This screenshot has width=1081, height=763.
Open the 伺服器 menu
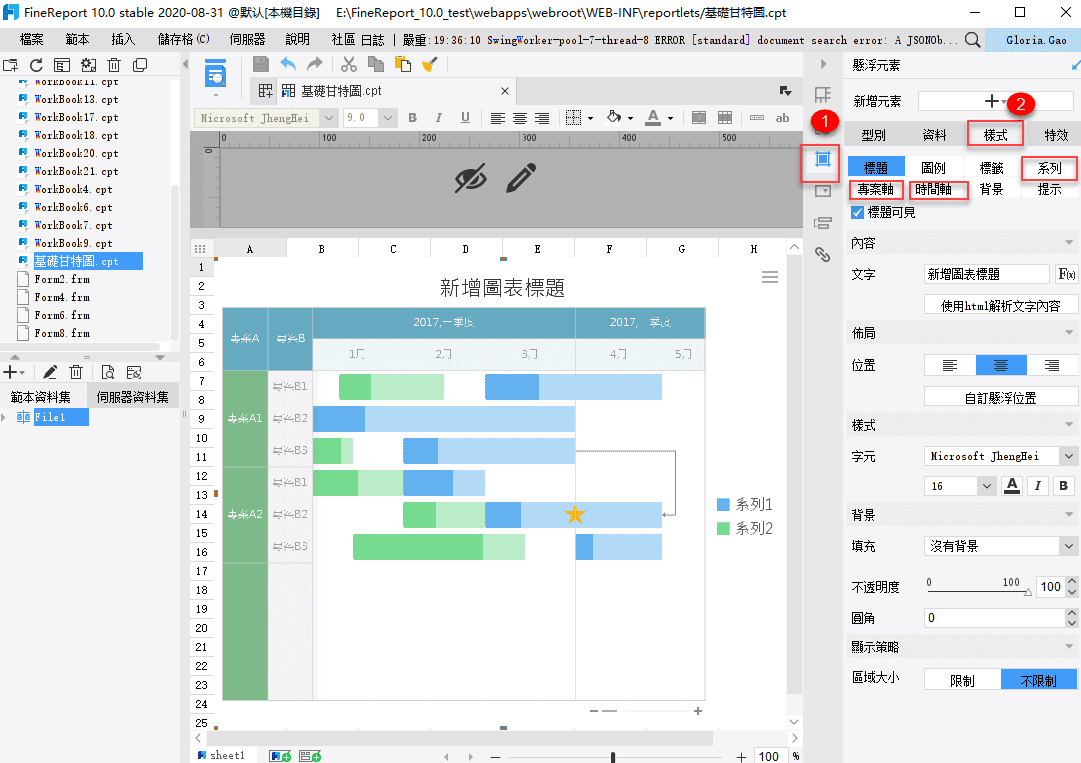247,40
